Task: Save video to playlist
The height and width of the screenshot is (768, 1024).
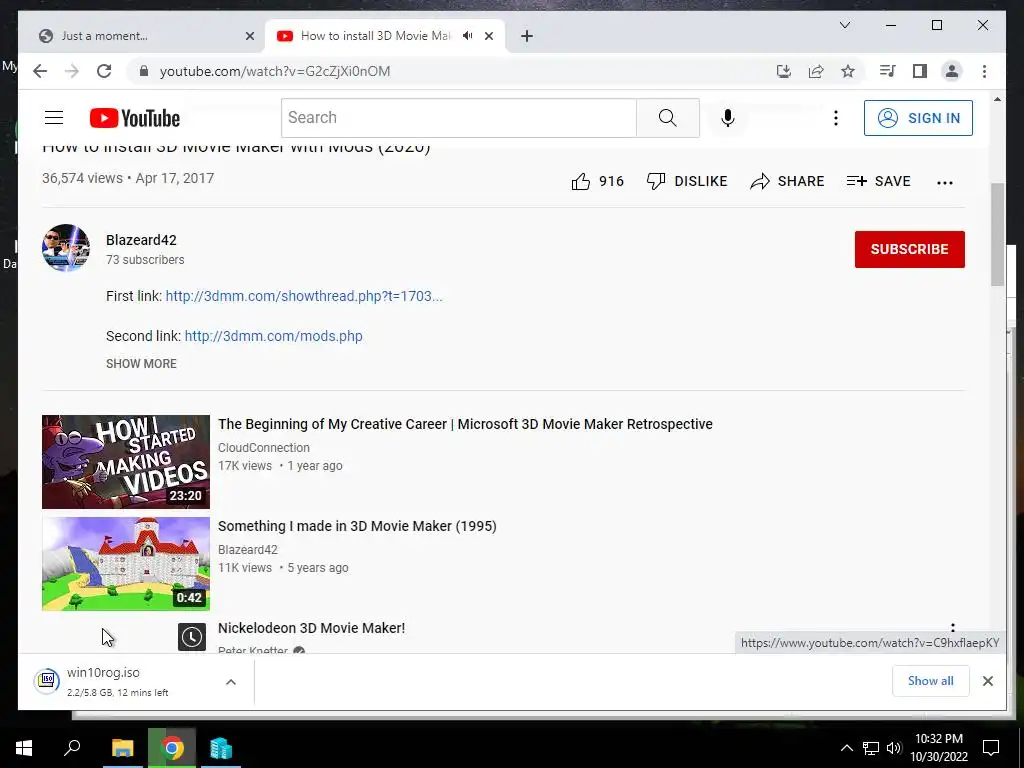Action: pos(878,181)
